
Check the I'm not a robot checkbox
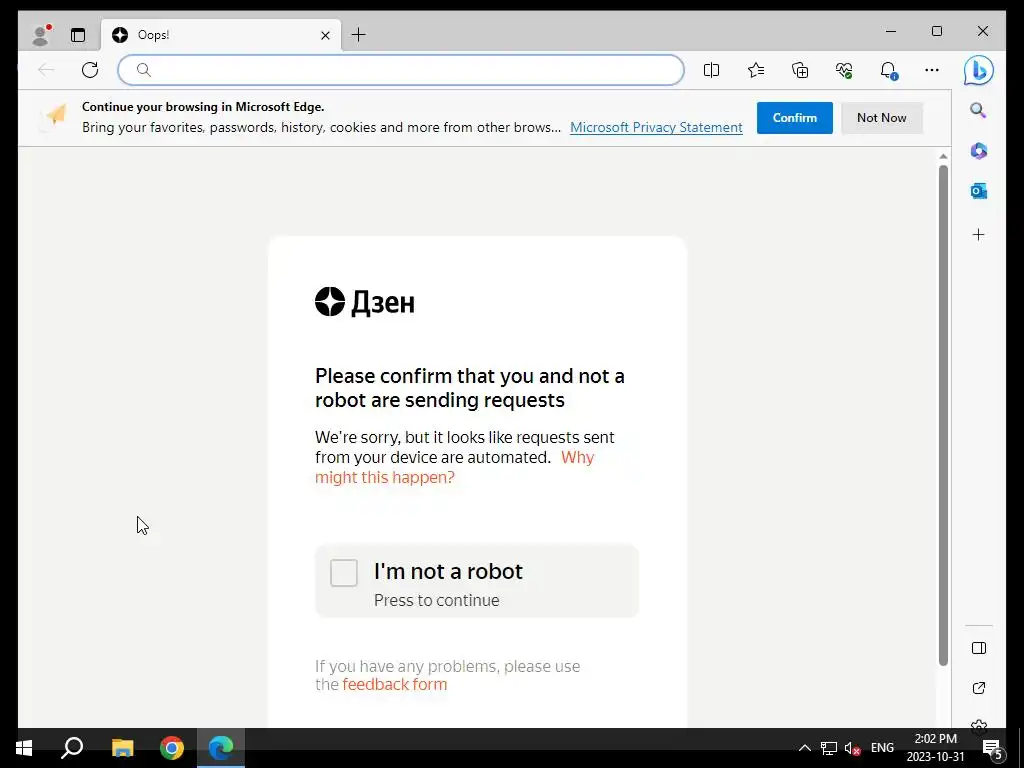point(344,573)
